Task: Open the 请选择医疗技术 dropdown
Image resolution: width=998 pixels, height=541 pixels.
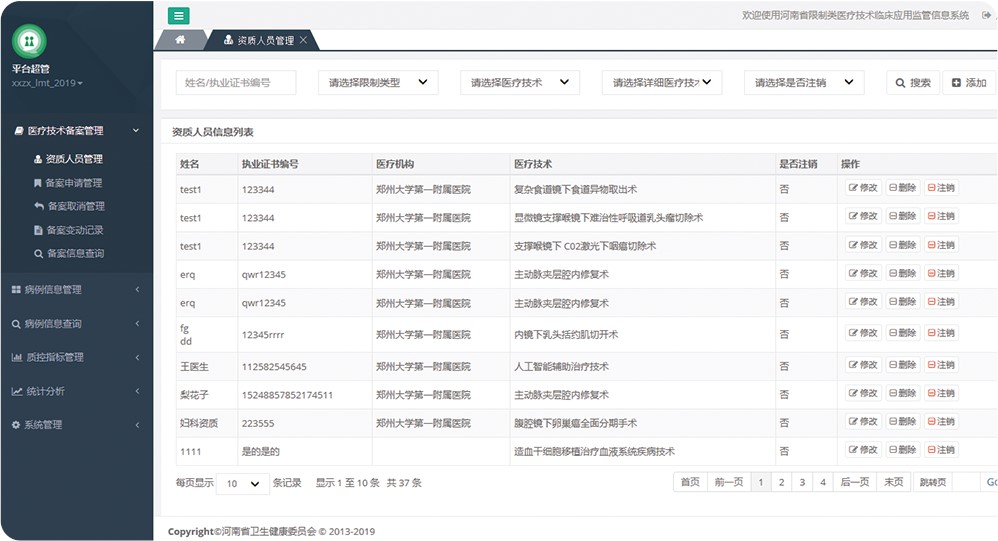Action: (520, 83)
